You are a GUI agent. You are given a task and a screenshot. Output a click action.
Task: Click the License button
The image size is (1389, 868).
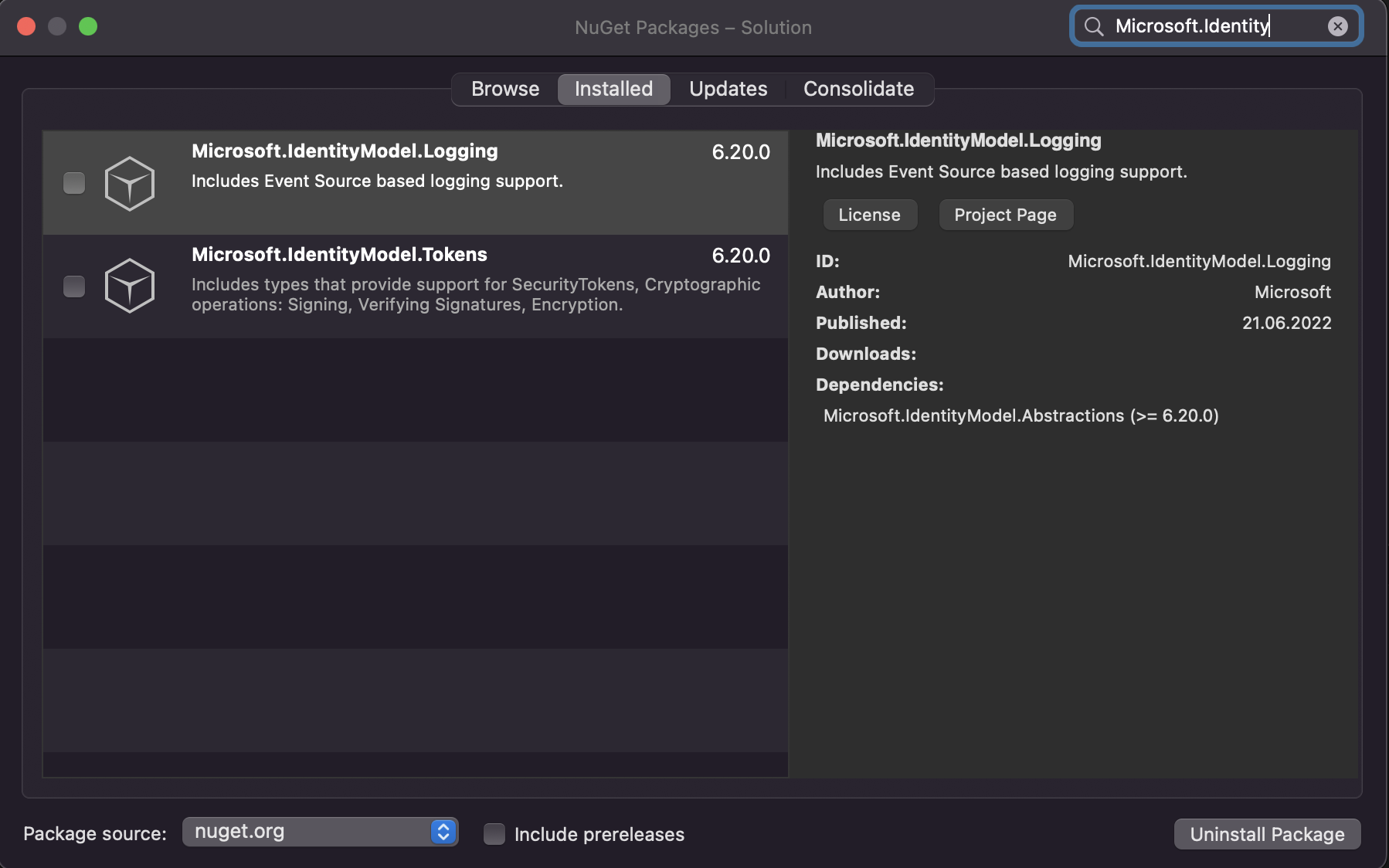[870, 215]
